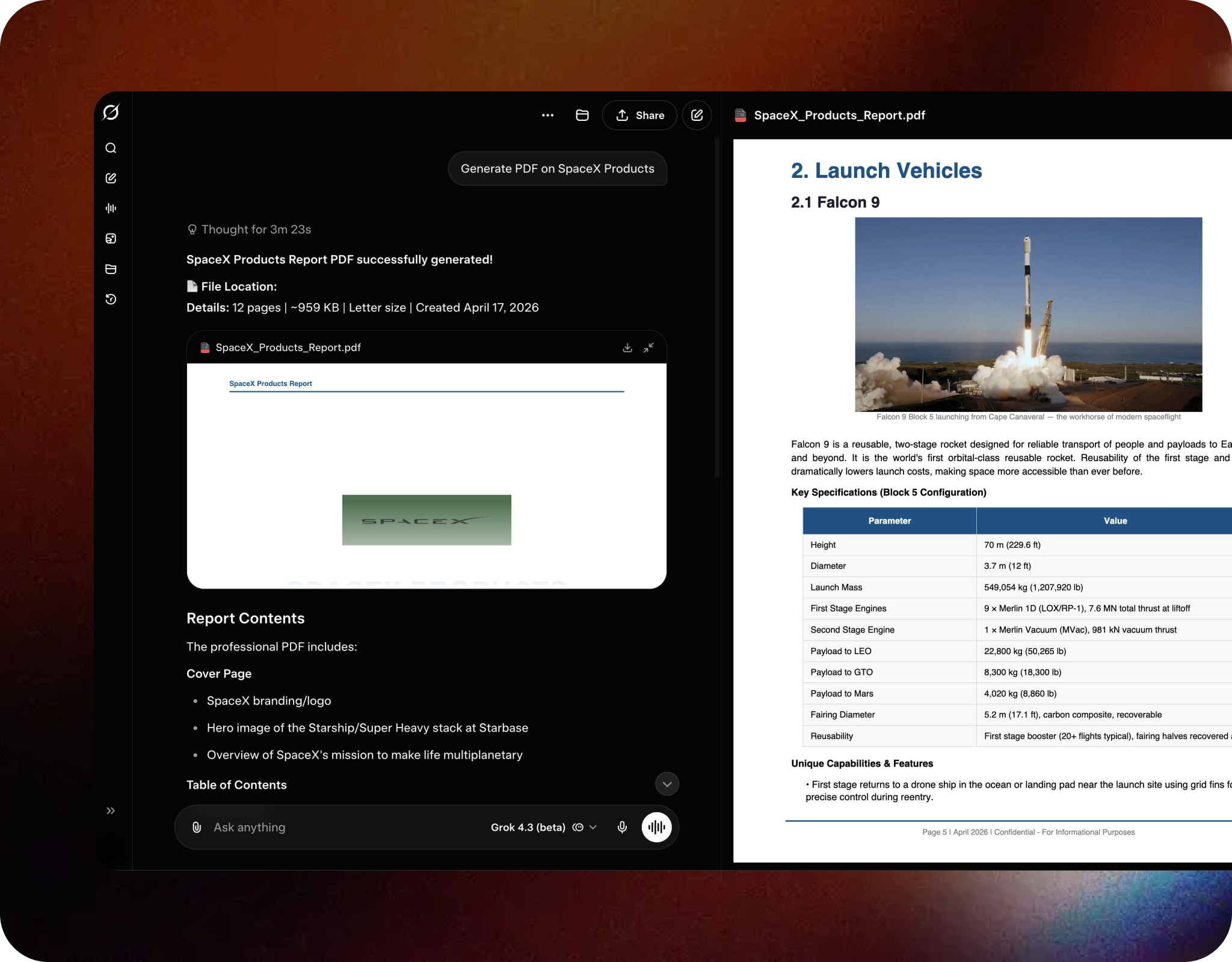
Task: Click the 'File Location:' line in the response
Action: [x=232, y=287]
